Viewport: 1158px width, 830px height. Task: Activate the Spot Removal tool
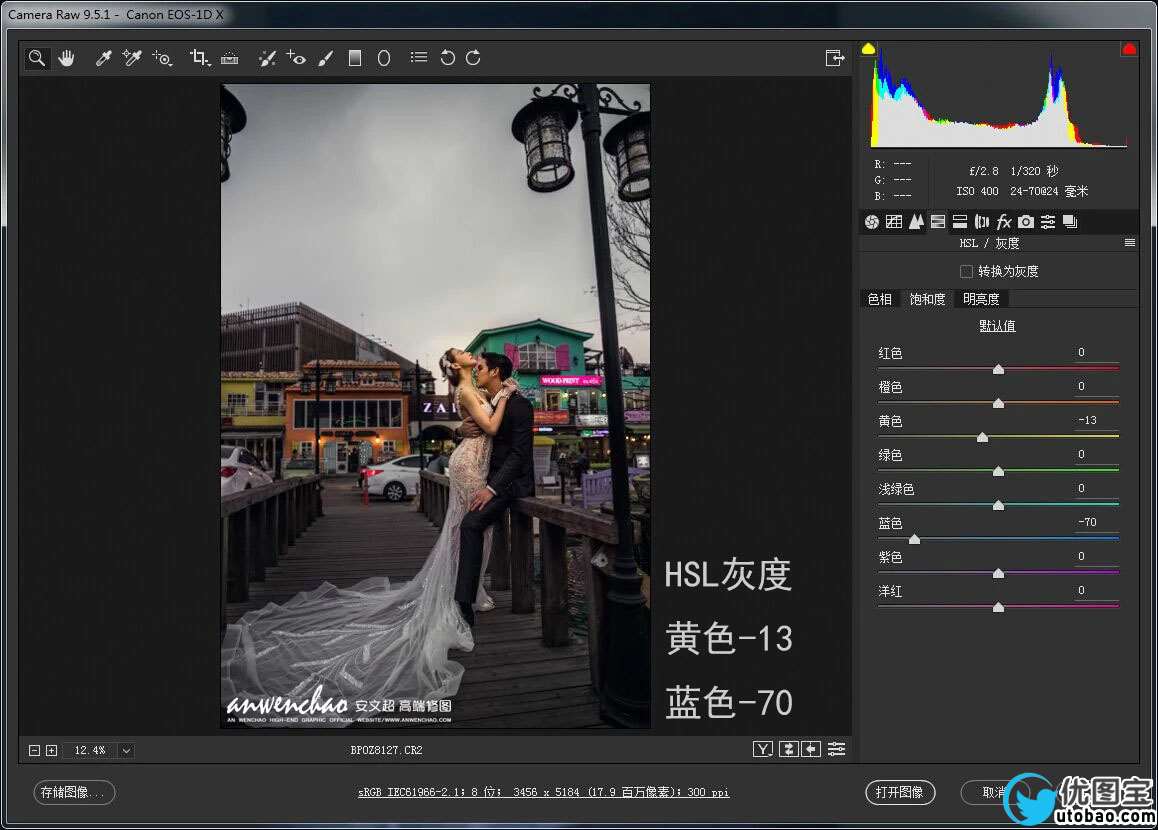pyautogui.click(x=266, y=58)
